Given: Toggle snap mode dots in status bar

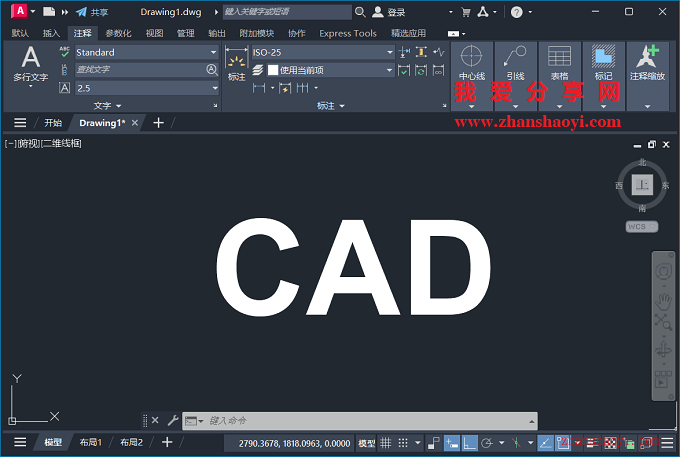Looking at the screenshot, I should [x=403, y=443].
